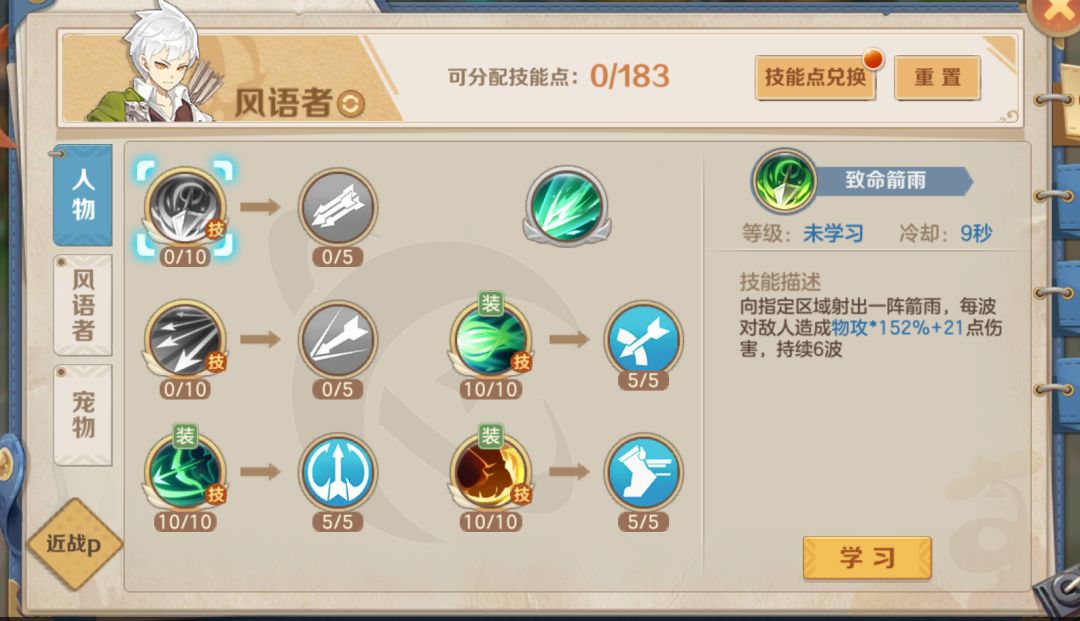
Task: Select the triple-arrow 0/5 passive skill
Action: (338, 207)
